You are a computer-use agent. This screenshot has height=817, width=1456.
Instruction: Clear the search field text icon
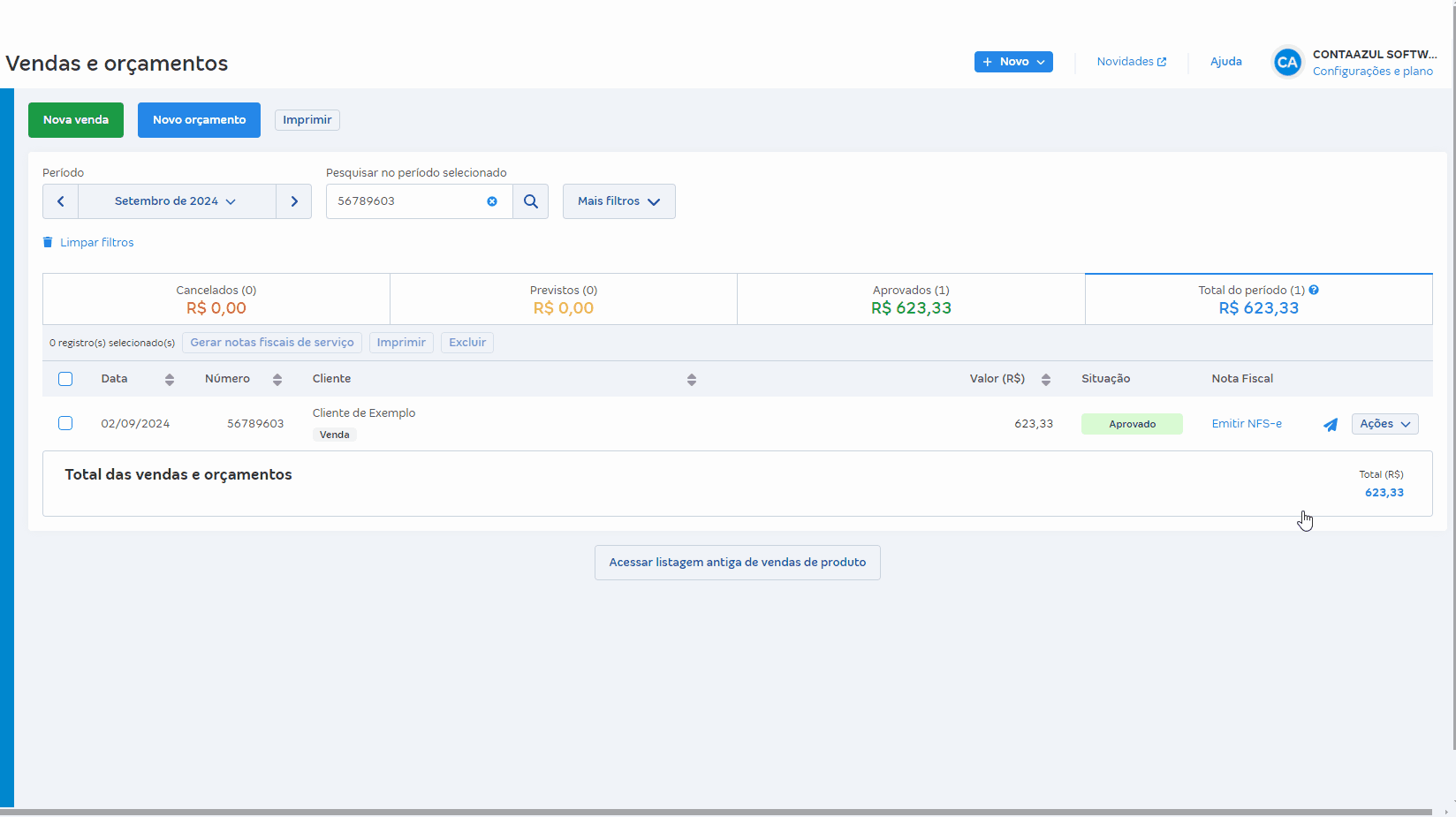(492, 201)
